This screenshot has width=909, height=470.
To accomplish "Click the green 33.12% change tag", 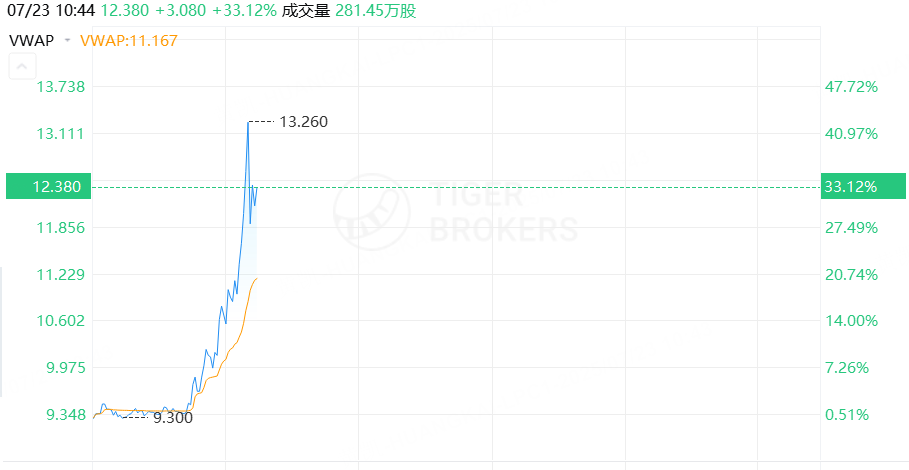I will [x=863, y=187].
